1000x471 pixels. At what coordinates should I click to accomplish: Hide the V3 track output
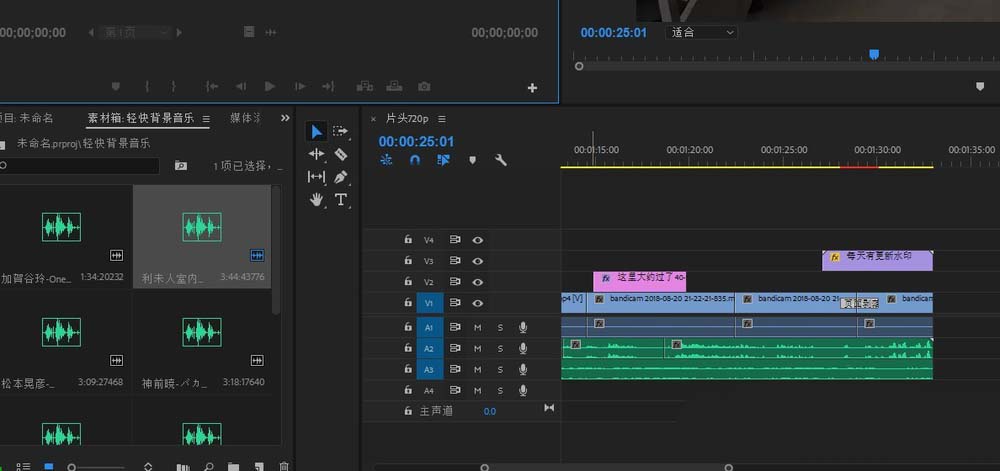pos(478,261)
